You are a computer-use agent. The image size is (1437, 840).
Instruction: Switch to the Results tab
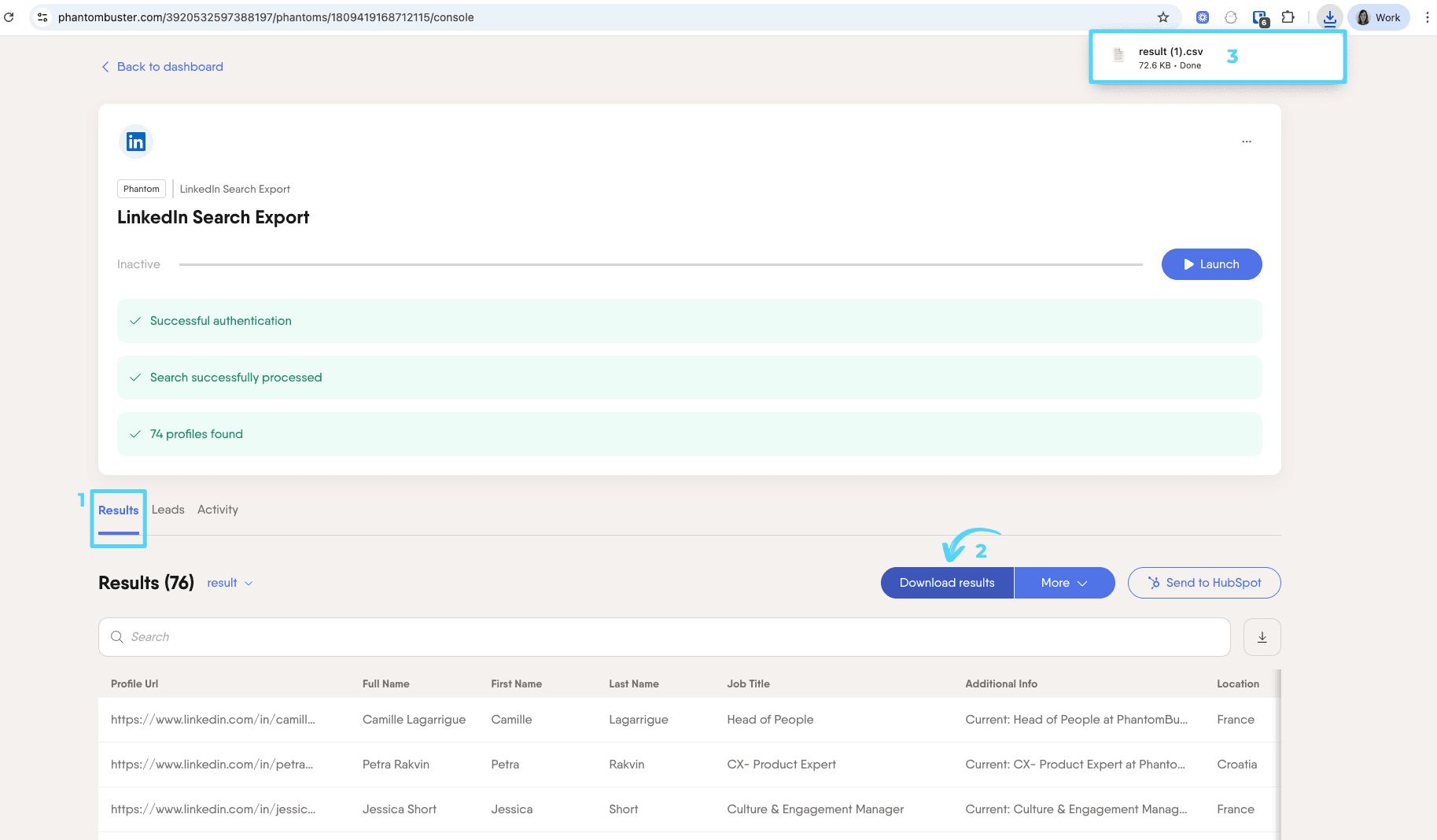pyautogui.click(x=119, y=510)
